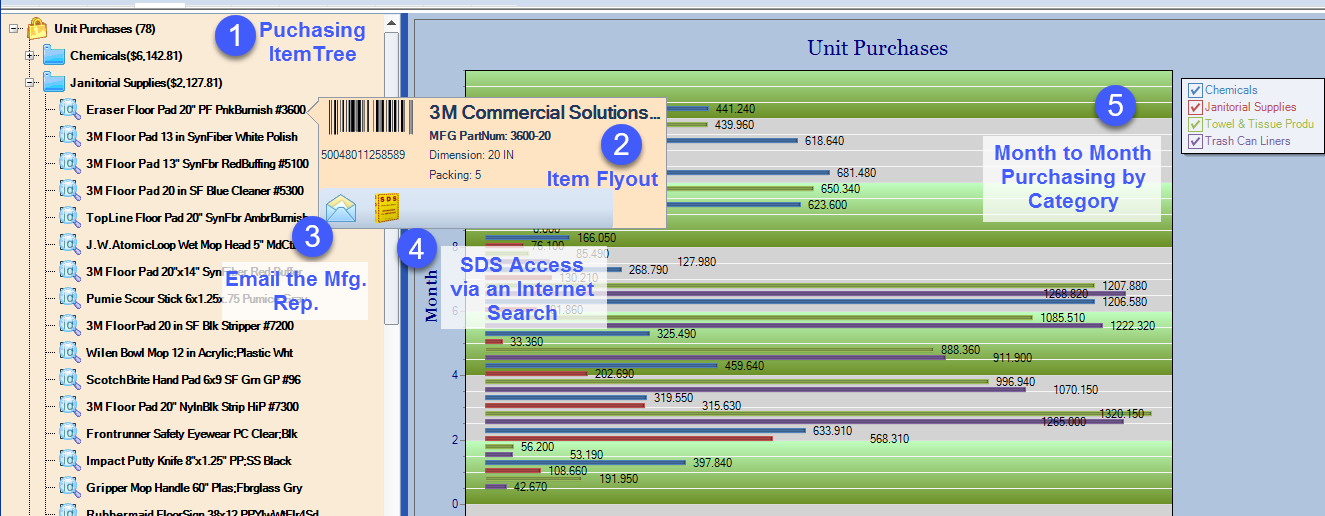Screen dimensions: 1325x516
Task: Expand the Chemicals tree node
Action: [x=30, y=56]
